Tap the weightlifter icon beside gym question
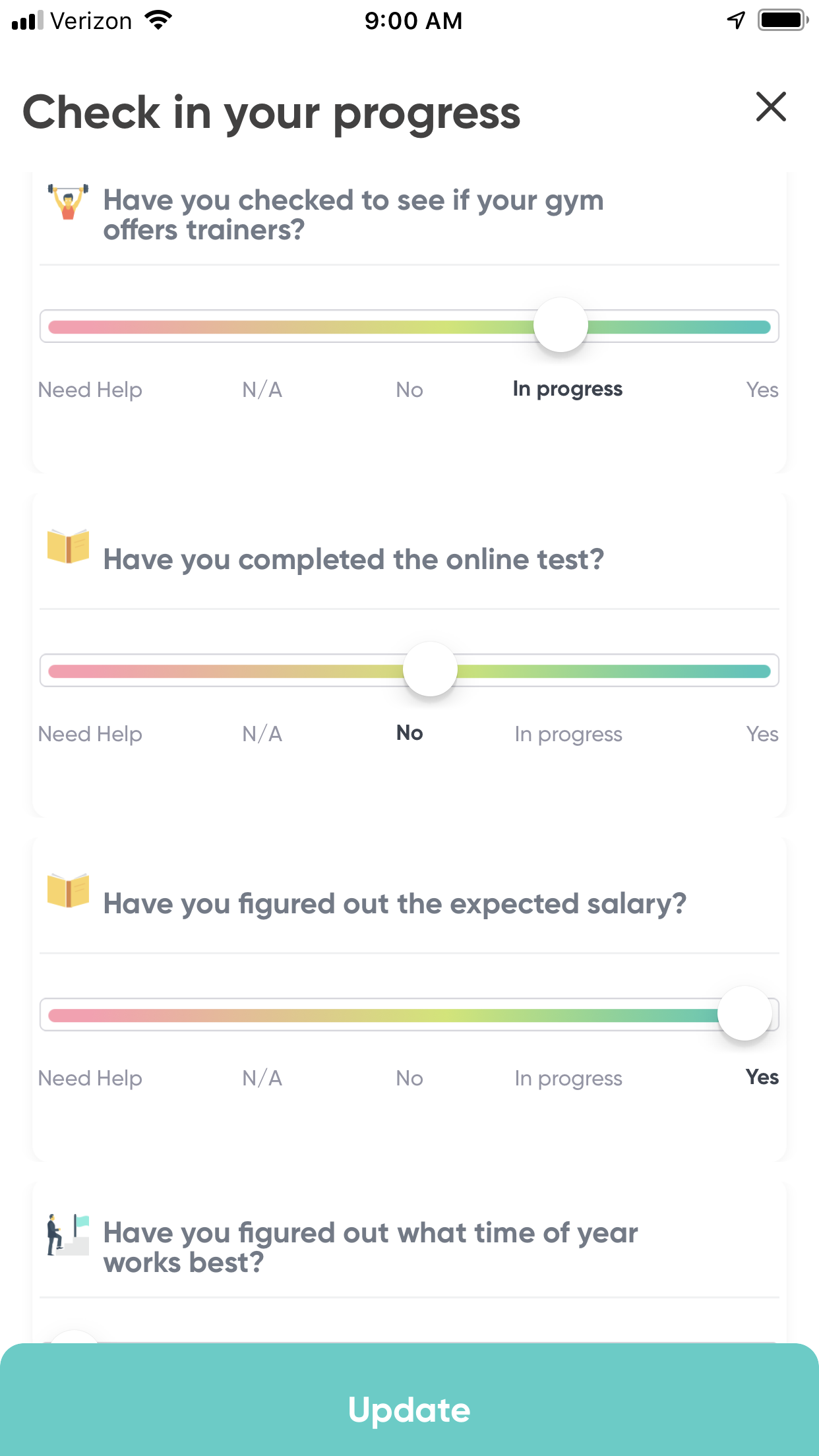819x1456 pixels. click(x=68, y=202)
